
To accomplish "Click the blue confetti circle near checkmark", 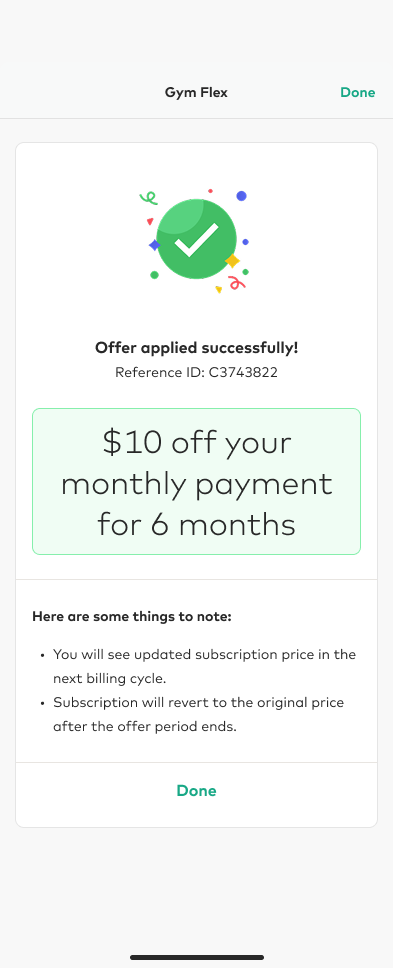I will point(241,196).
